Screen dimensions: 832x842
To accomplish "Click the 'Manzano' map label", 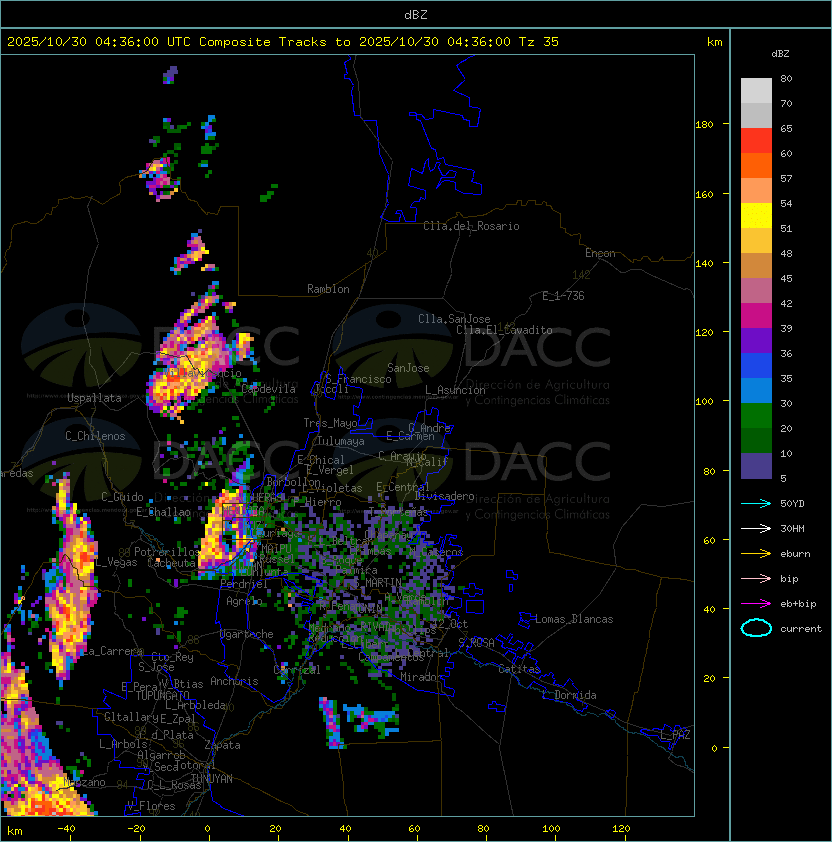I will [84, 782].
